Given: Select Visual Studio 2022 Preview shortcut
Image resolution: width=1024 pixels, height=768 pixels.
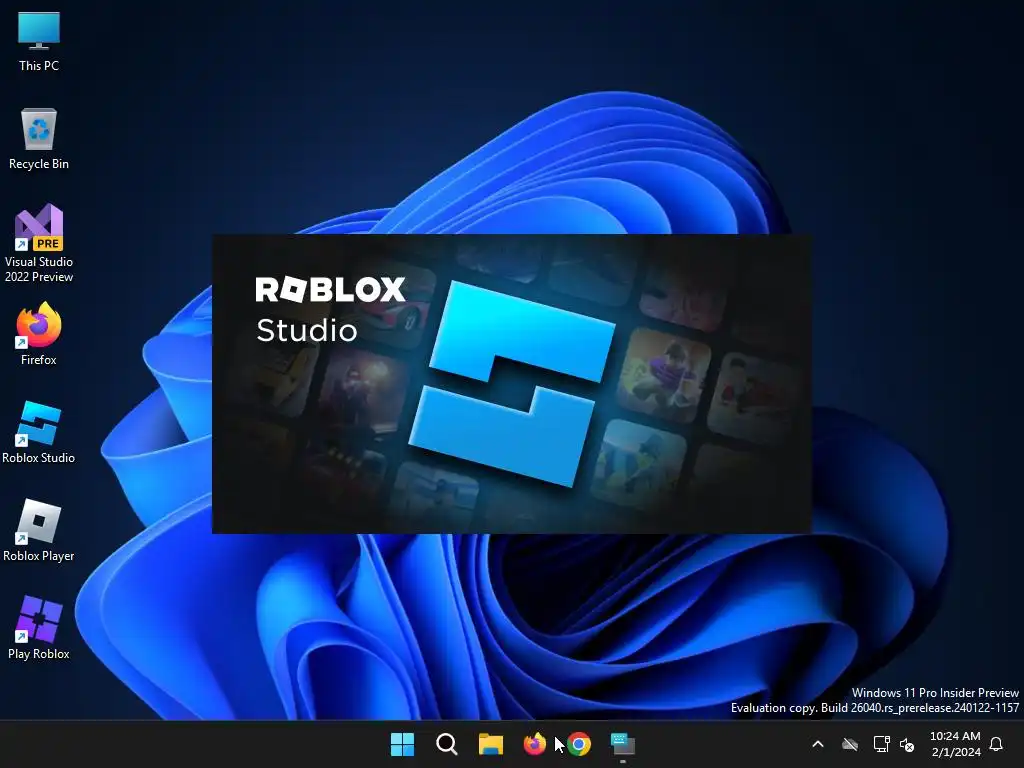Looking at the screenshot, I should click(x=39, y=244).
